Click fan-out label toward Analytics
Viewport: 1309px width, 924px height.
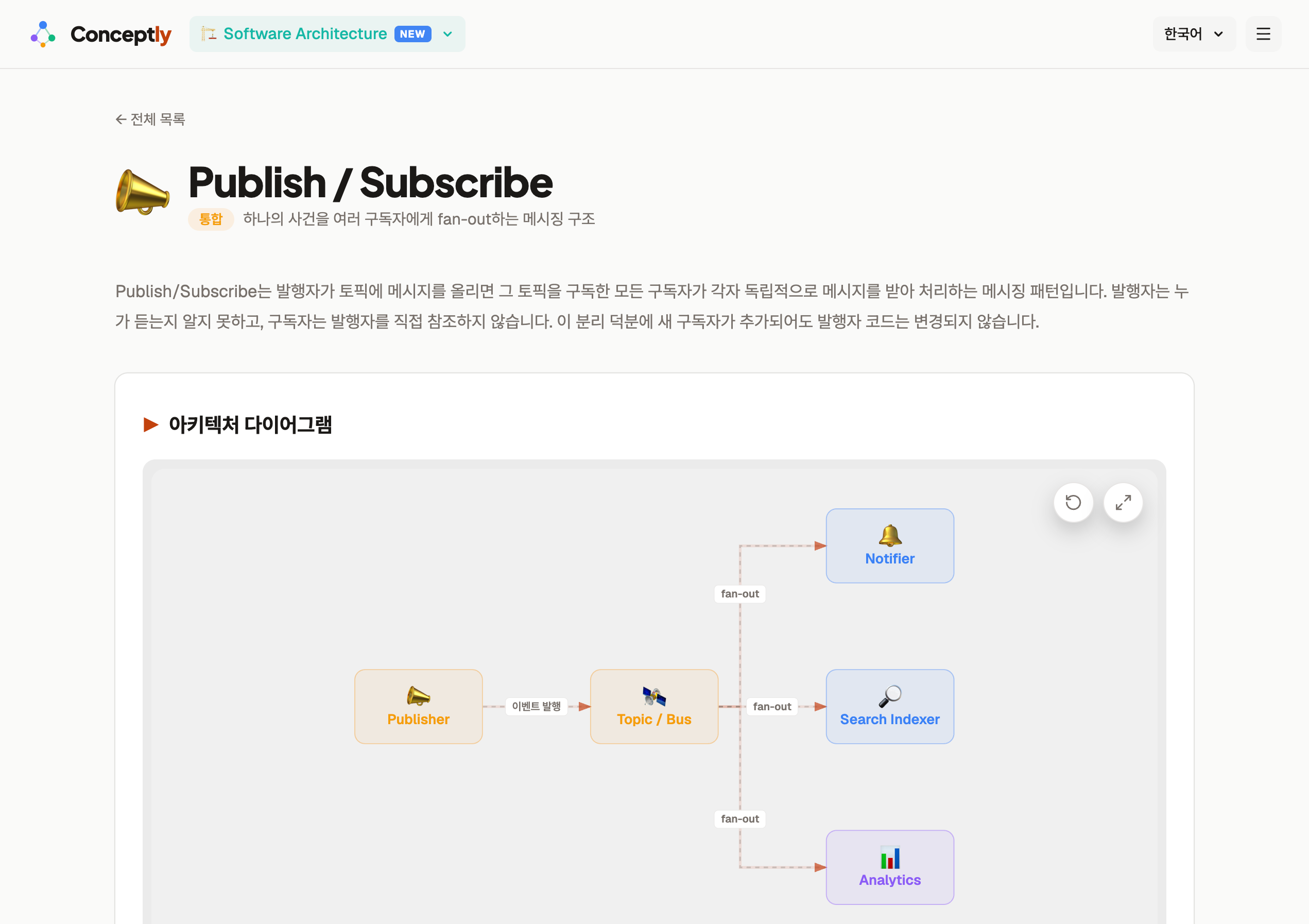point(739,818)
